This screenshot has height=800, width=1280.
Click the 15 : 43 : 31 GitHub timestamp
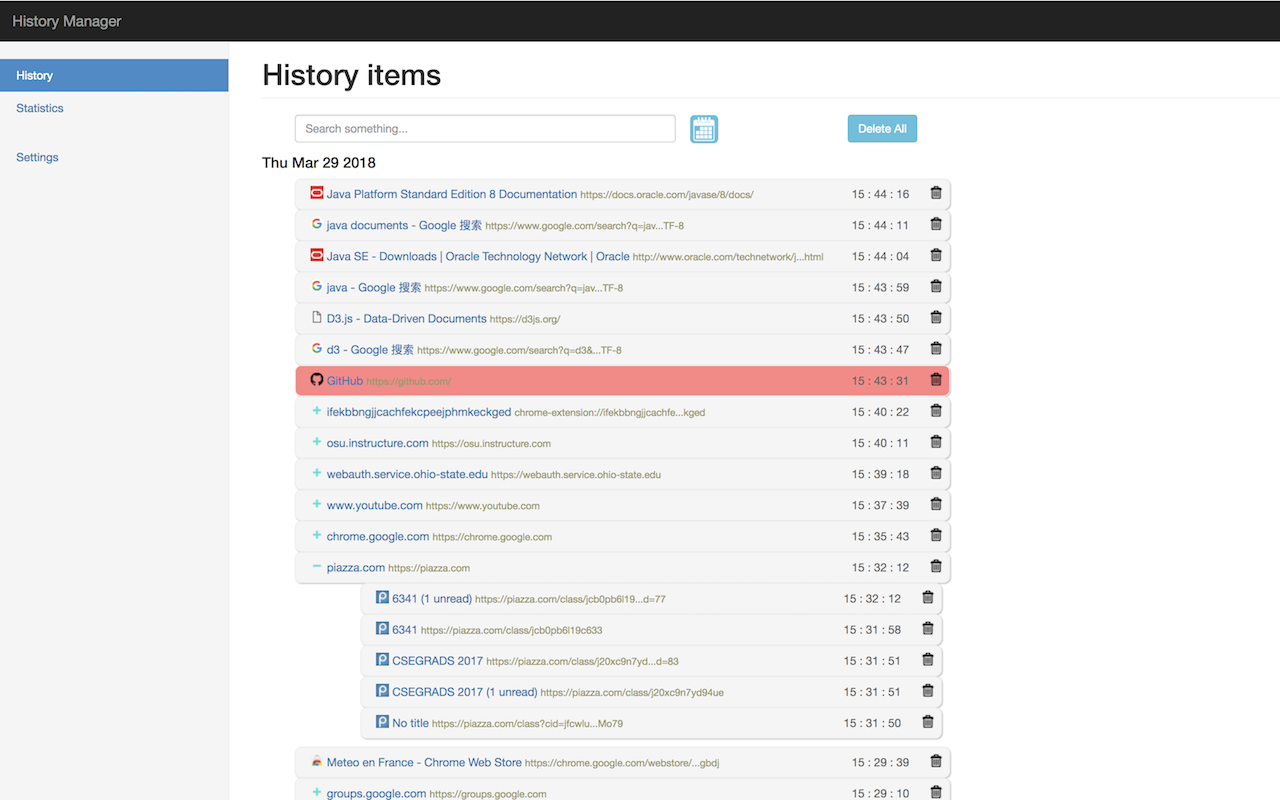tap(881, 380)
